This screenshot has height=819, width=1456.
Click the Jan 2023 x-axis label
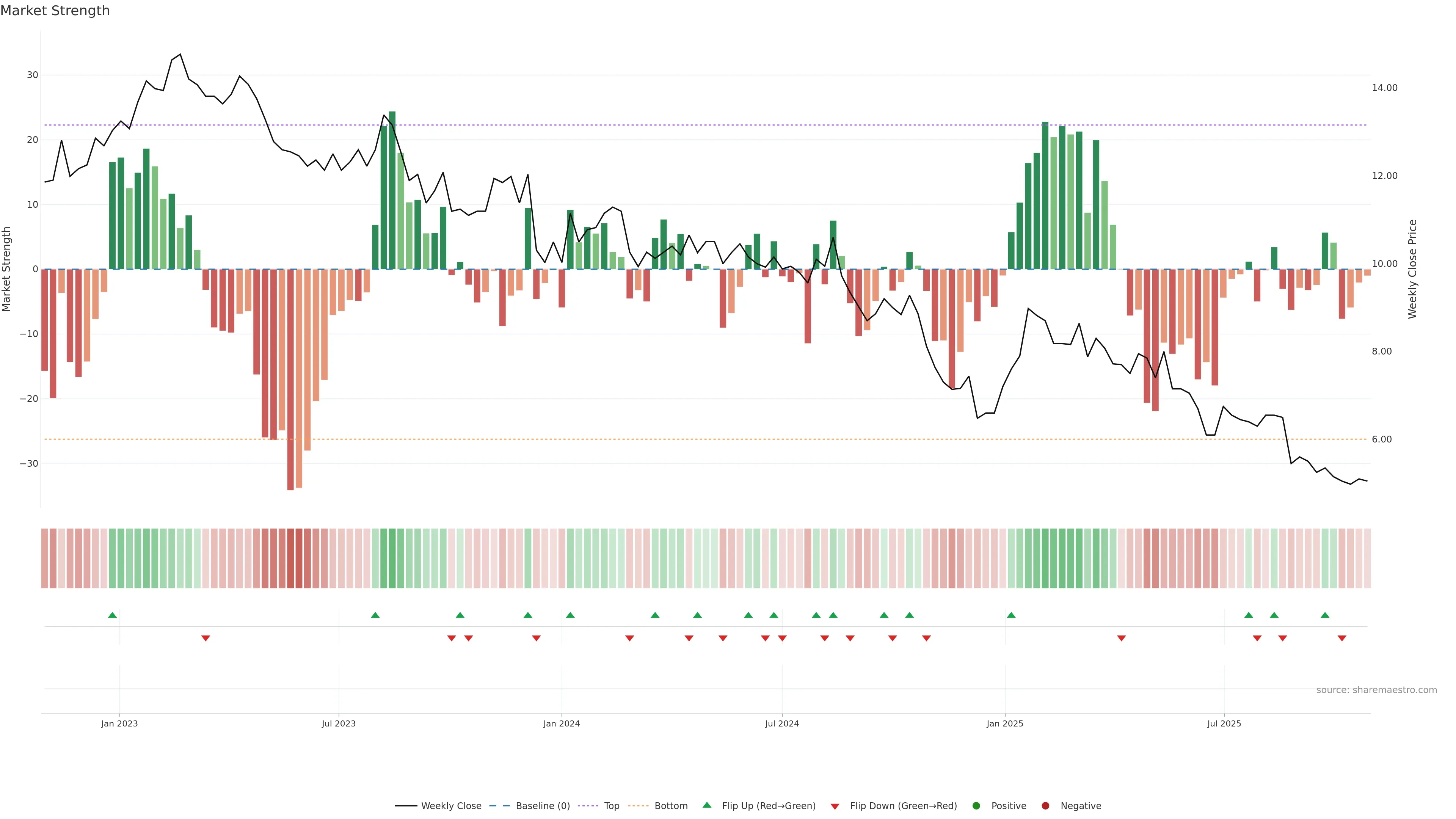[x=119, y=723]
